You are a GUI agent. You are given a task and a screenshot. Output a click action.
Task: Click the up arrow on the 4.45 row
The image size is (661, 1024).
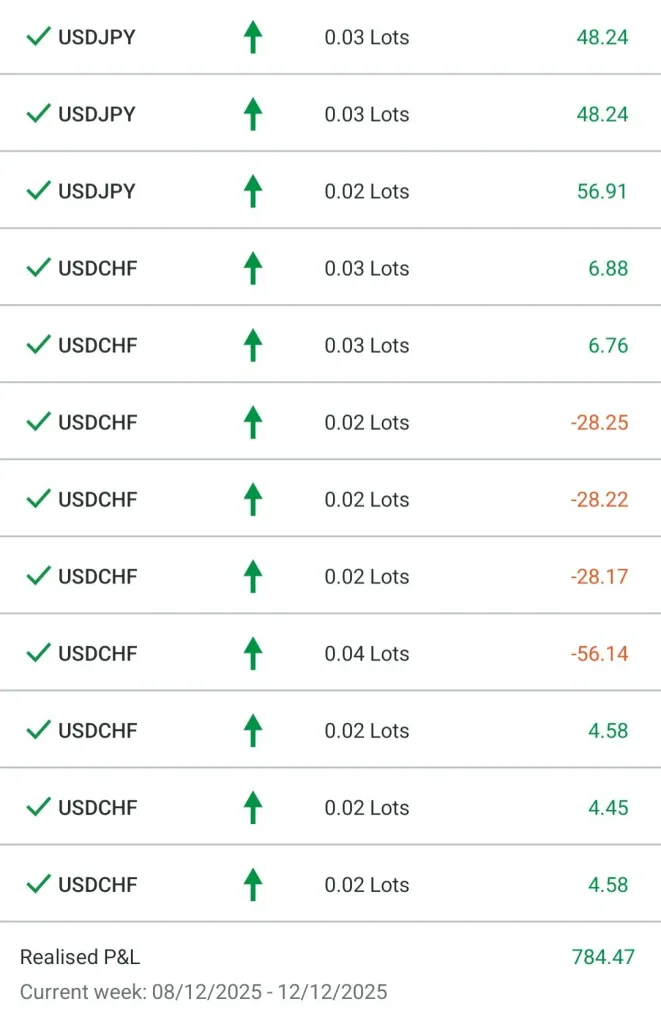[253, 808]
